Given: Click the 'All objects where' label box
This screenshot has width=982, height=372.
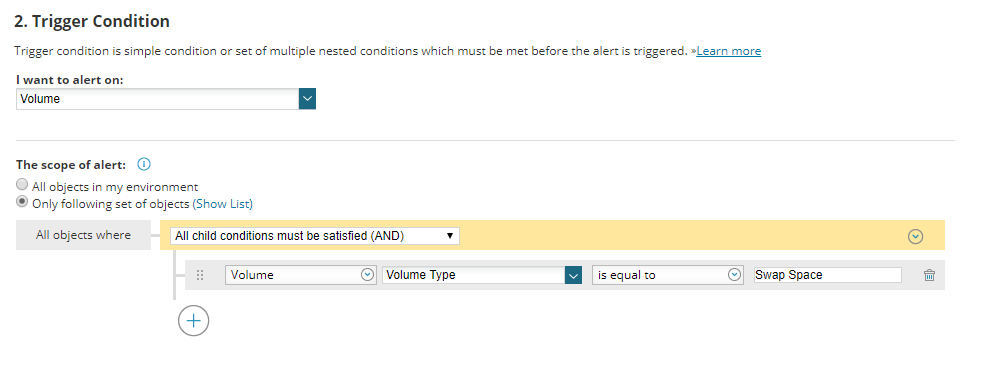Looking at the screenshot, I should 83,235.
